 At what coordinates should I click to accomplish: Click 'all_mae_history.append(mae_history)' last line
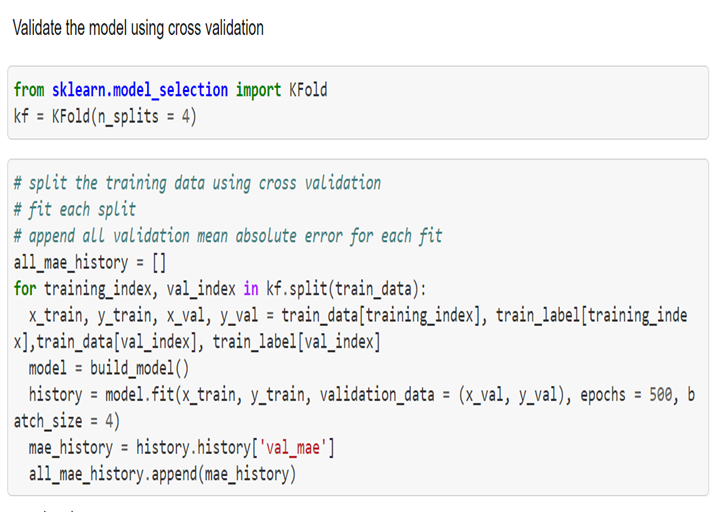tap(162, 474)
